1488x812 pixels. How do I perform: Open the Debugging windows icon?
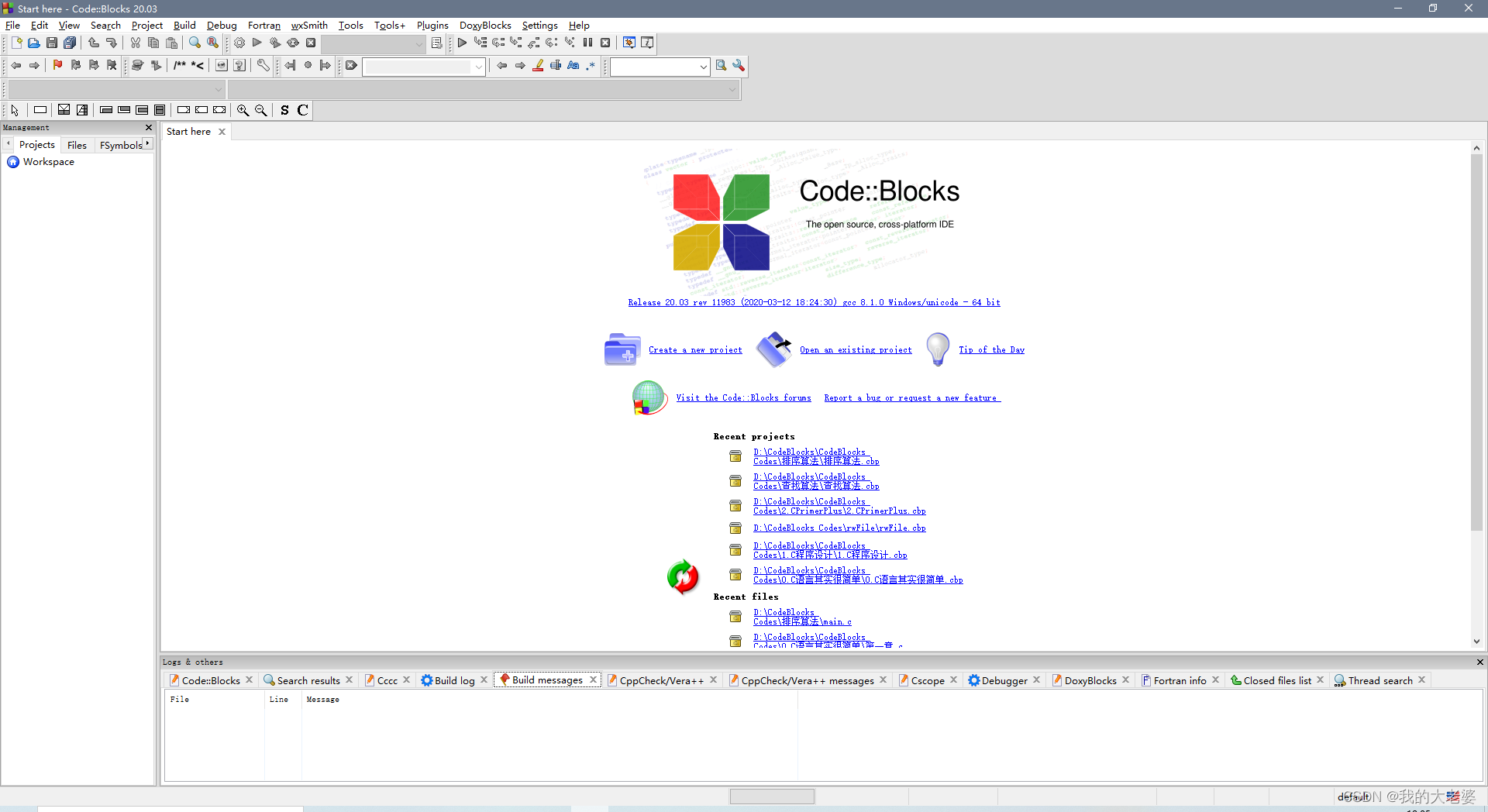(x=629, y=43)
